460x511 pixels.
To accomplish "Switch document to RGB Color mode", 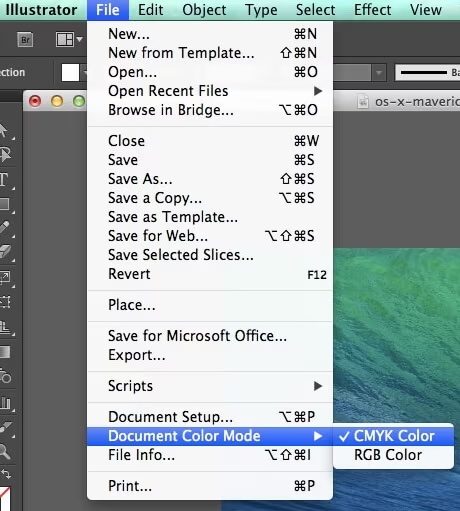I will point(393,455).
